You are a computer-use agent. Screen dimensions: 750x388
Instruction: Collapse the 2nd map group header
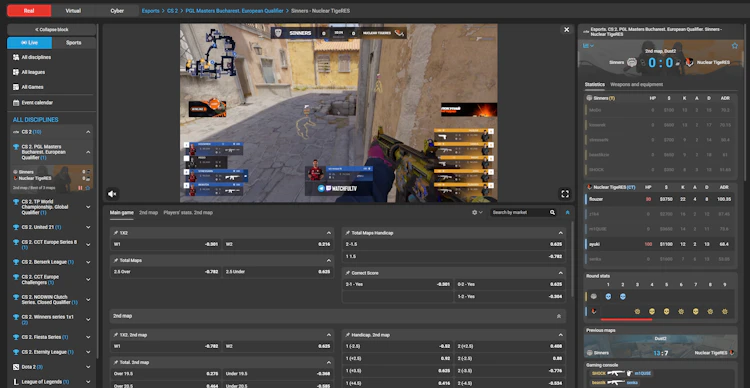559,316
